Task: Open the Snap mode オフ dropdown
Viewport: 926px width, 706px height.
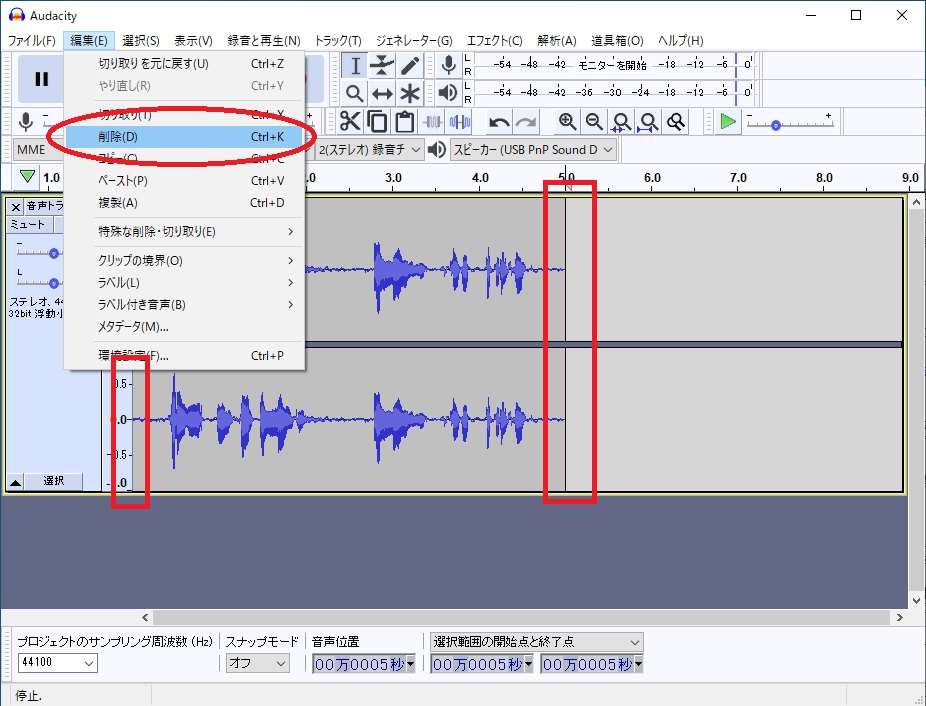Action: click(x=257, y=663)
